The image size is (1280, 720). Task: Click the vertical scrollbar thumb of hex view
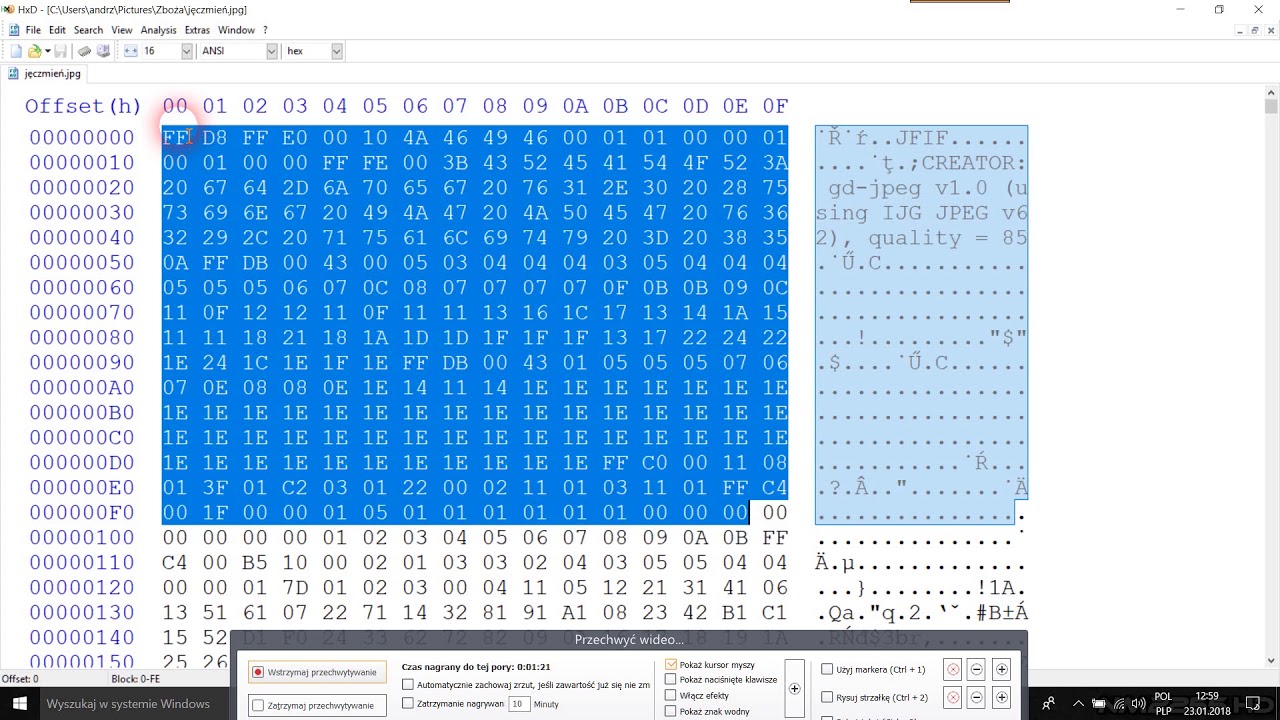1271,106
